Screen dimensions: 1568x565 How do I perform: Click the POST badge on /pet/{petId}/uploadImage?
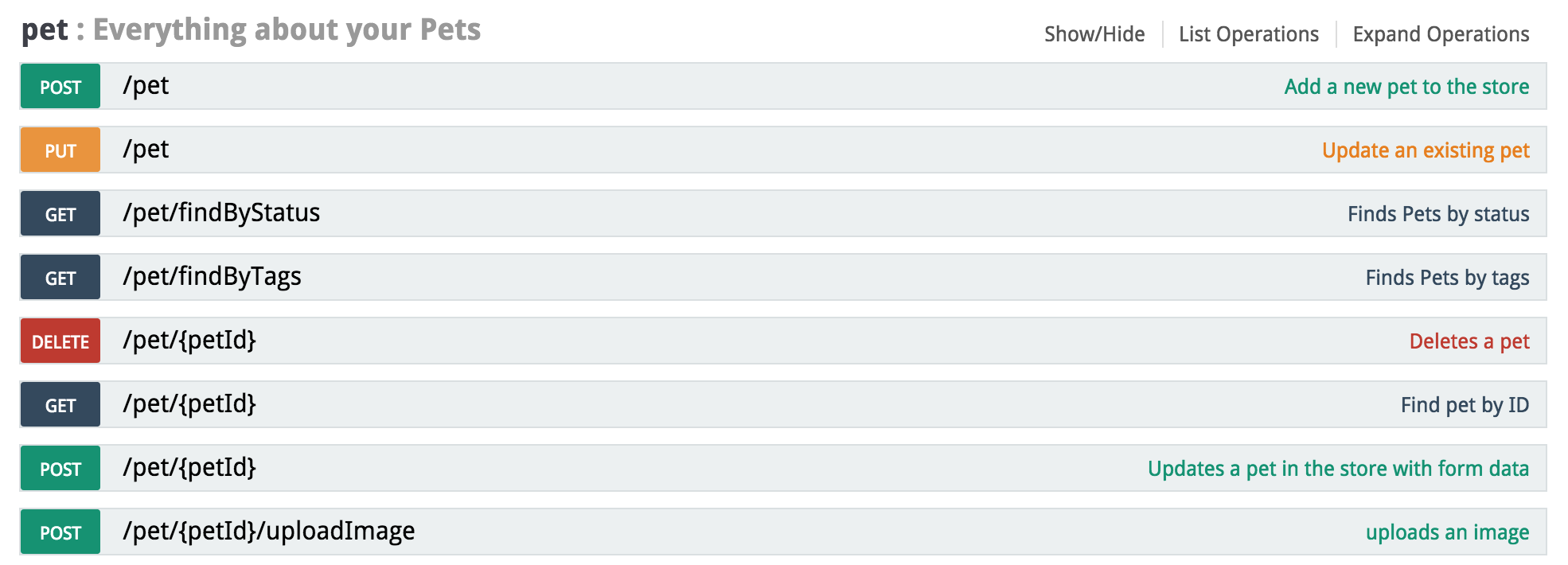tap(59, 532)
